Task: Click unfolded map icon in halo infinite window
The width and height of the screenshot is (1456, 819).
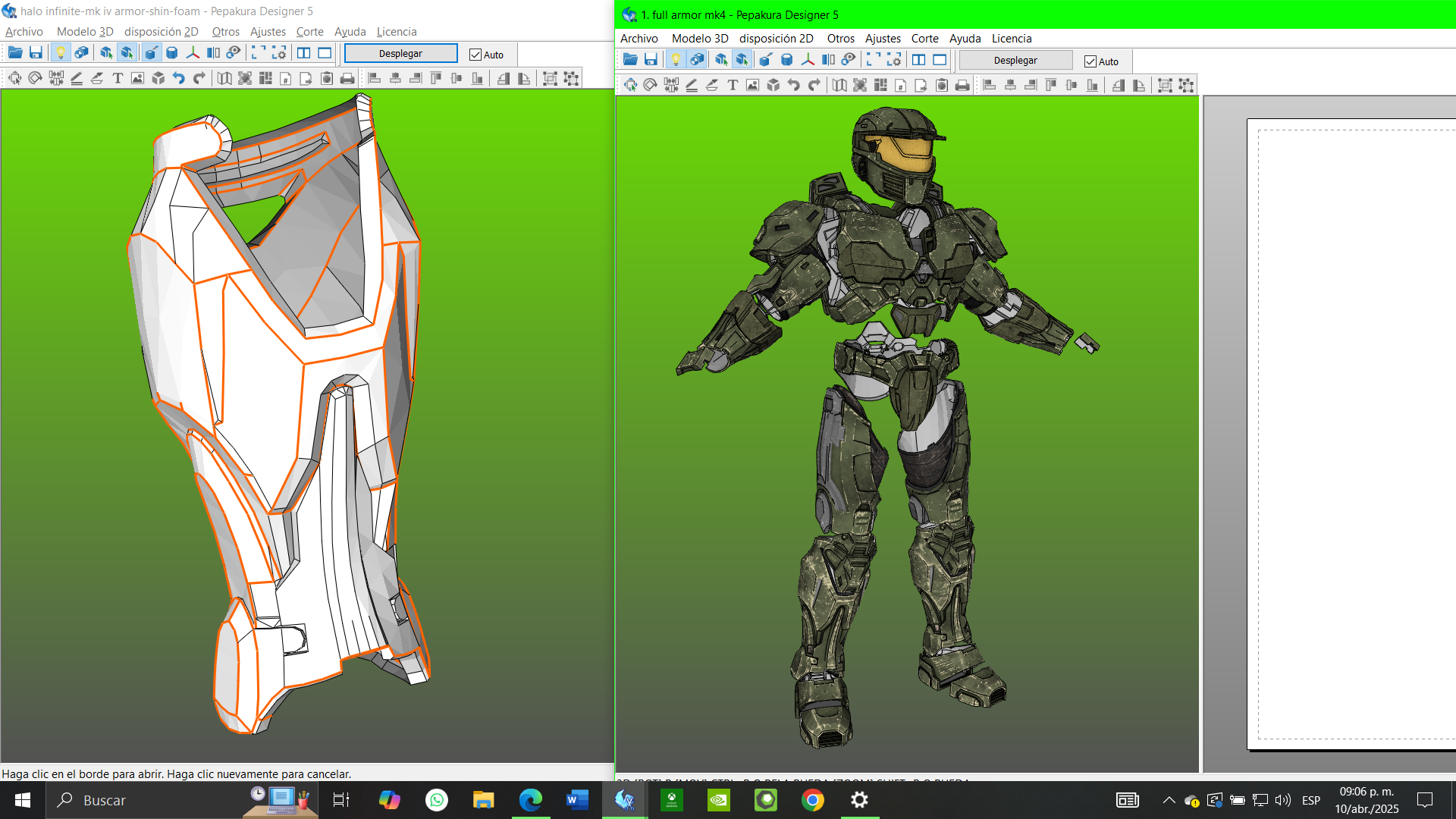Action: pyautogui.click(x=224, y=78)
